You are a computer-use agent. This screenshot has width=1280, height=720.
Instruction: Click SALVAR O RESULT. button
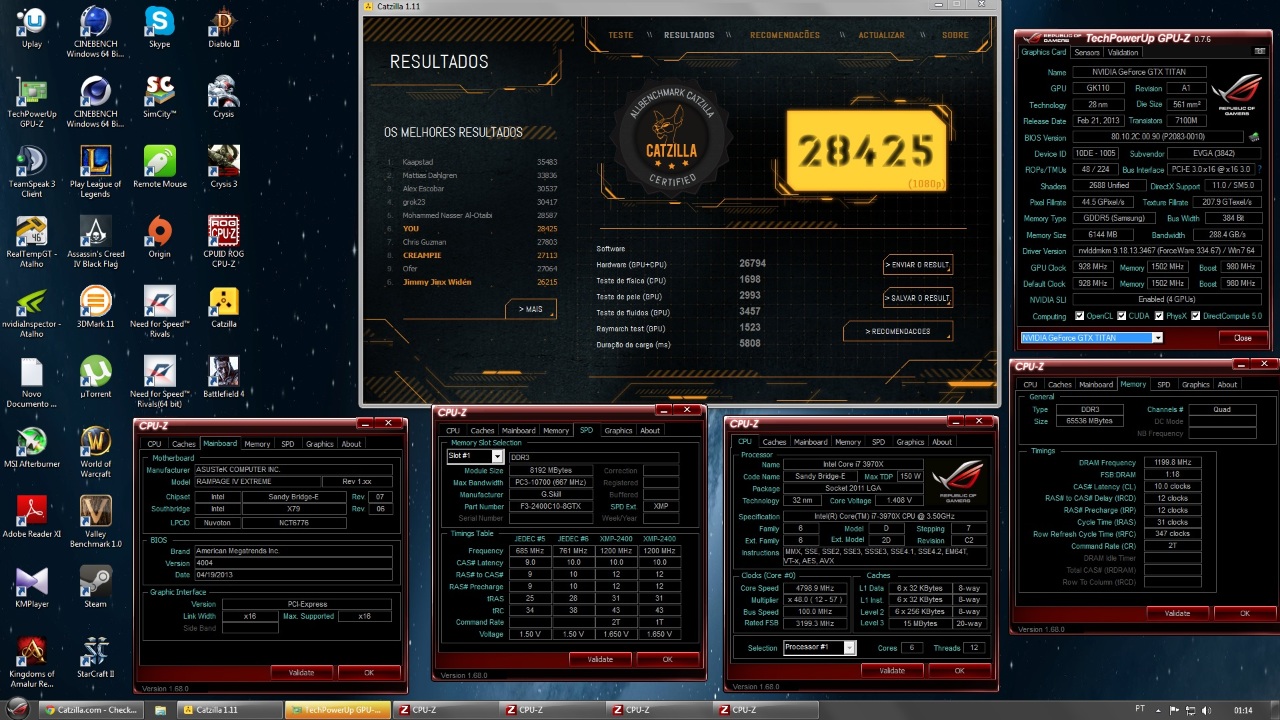click(x=918, y=298)
